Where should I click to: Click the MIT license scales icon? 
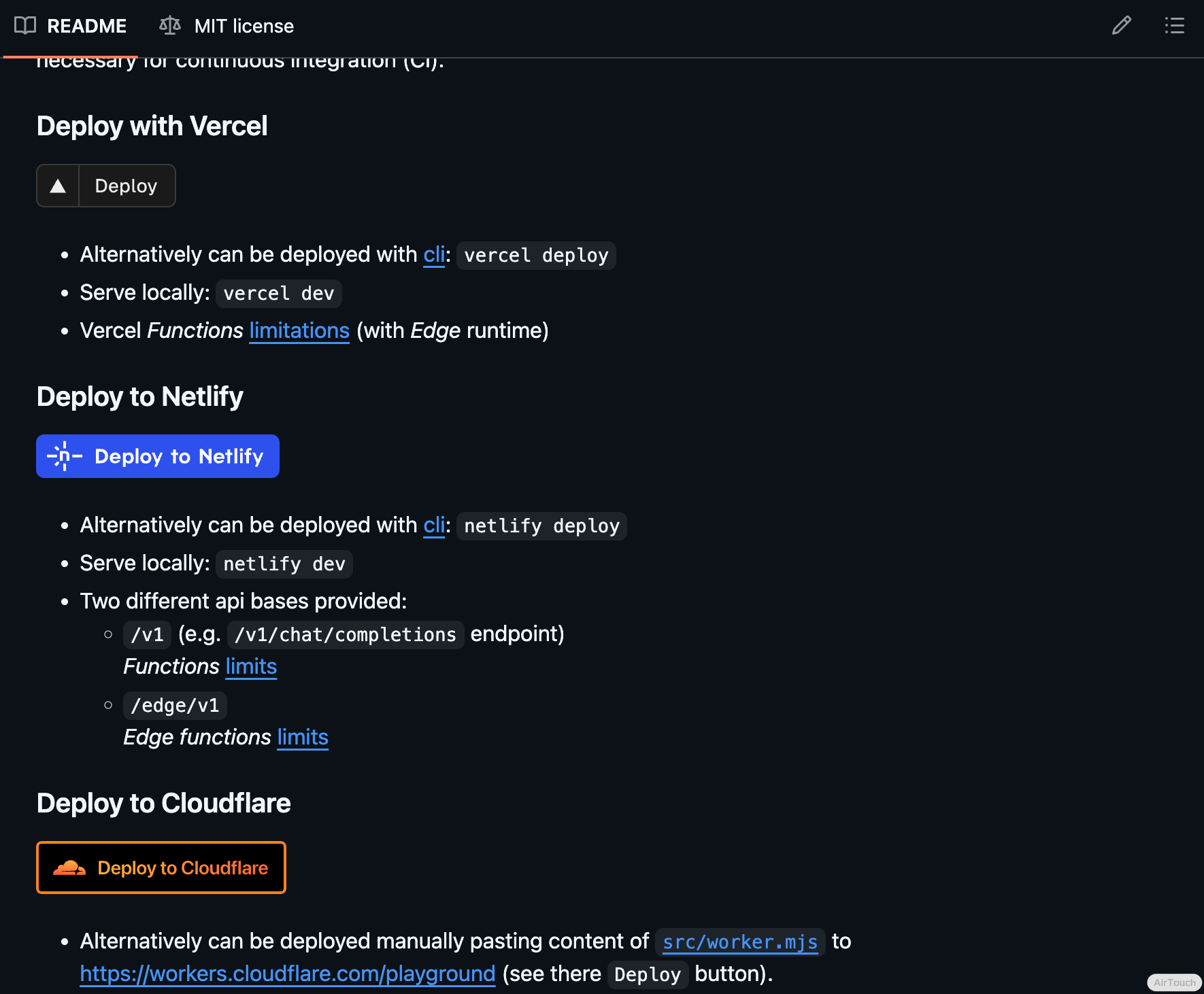click(x=169, y=26)
